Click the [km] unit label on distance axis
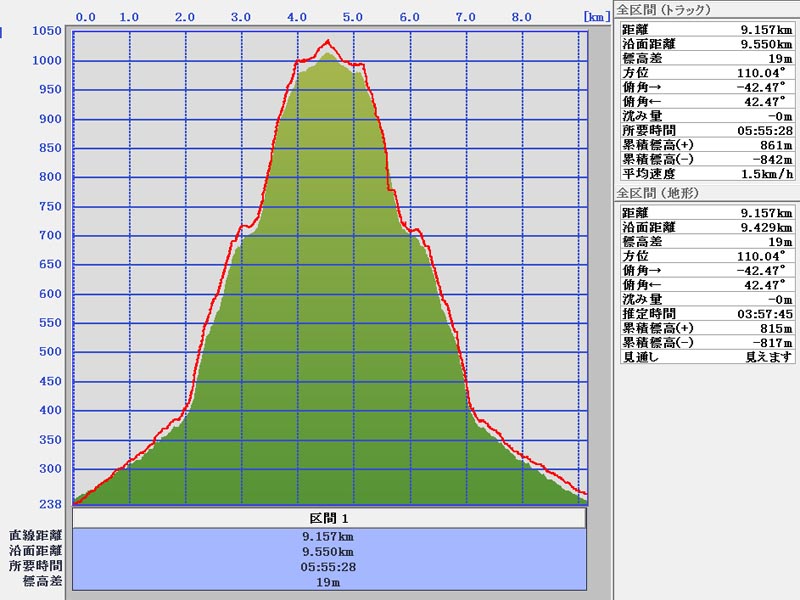800x600 pixels. coord(596,17)
